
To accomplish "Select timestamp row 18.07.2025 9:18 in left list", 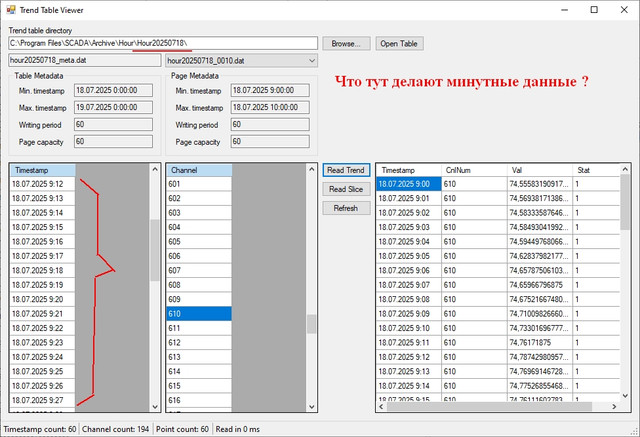I will click(x=43, y=271).
